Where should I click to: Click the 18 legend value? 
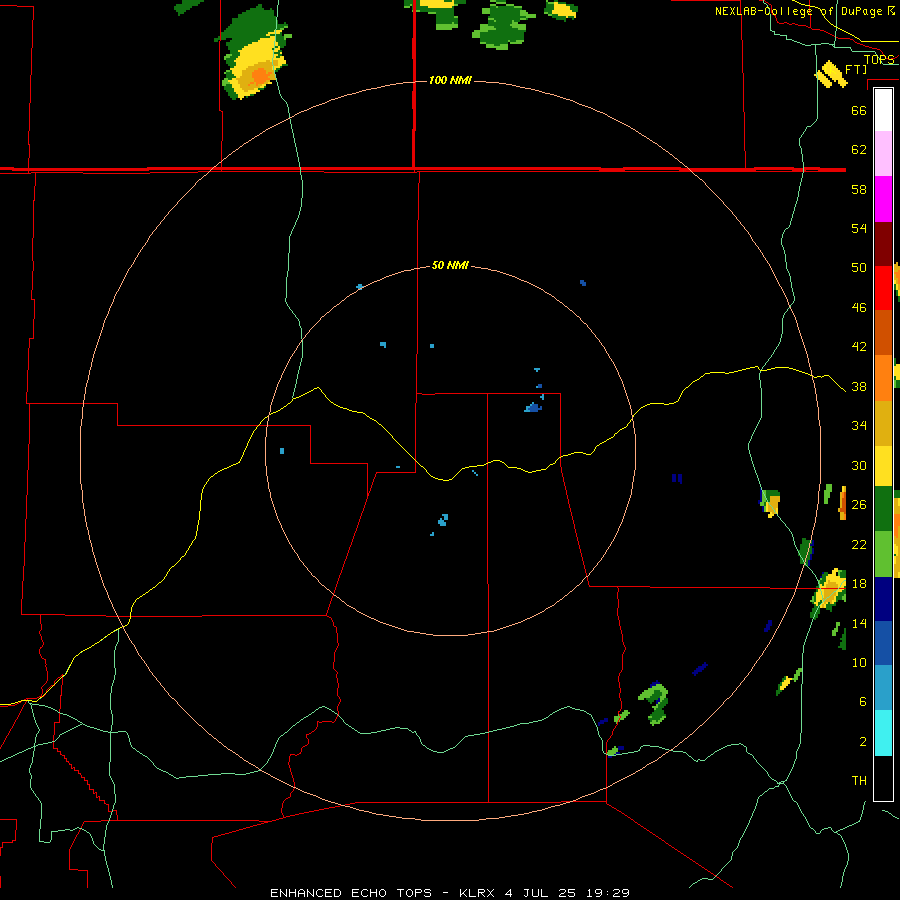pos(859,583)
